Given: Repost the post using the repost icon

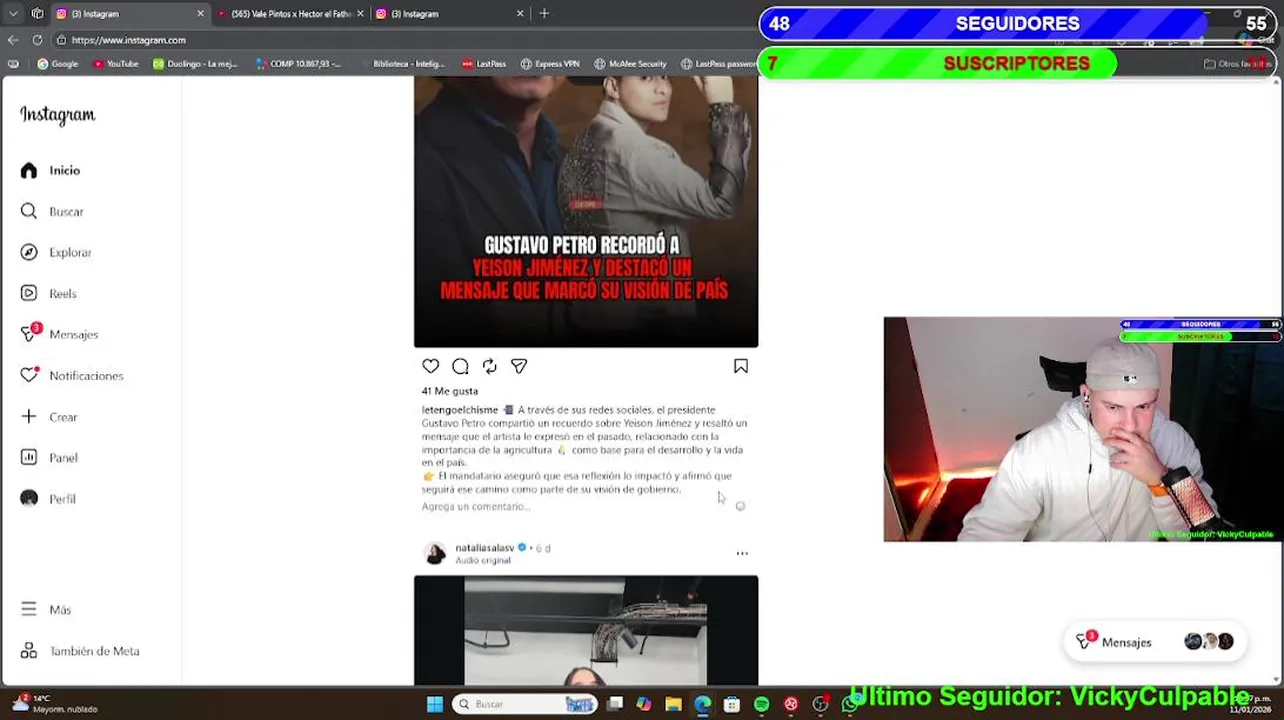Looking at the screenshot, I should click(x=490, y=366).
